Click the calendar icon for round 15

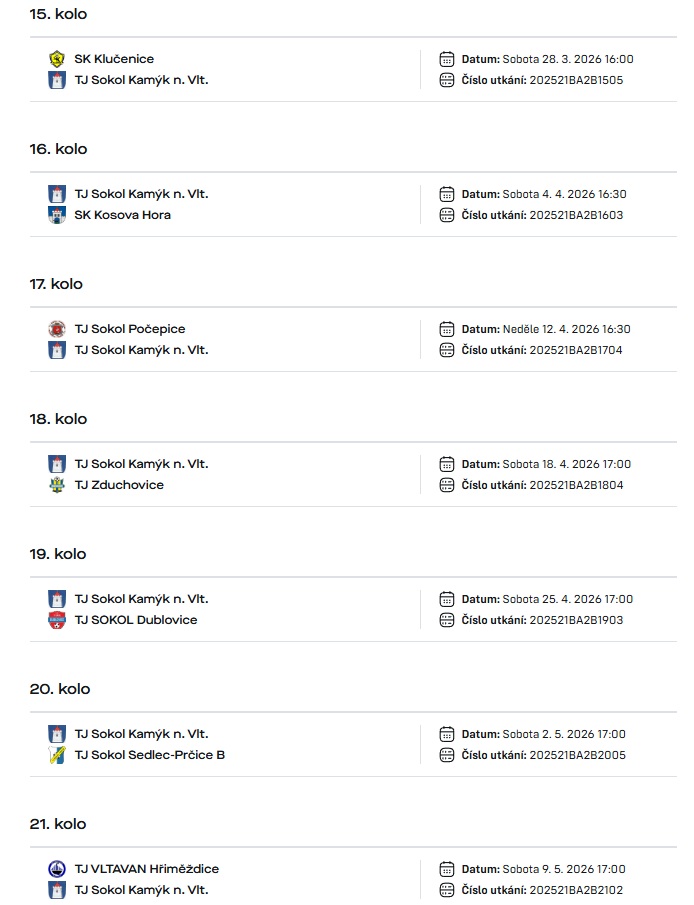[x=447, y=59]
